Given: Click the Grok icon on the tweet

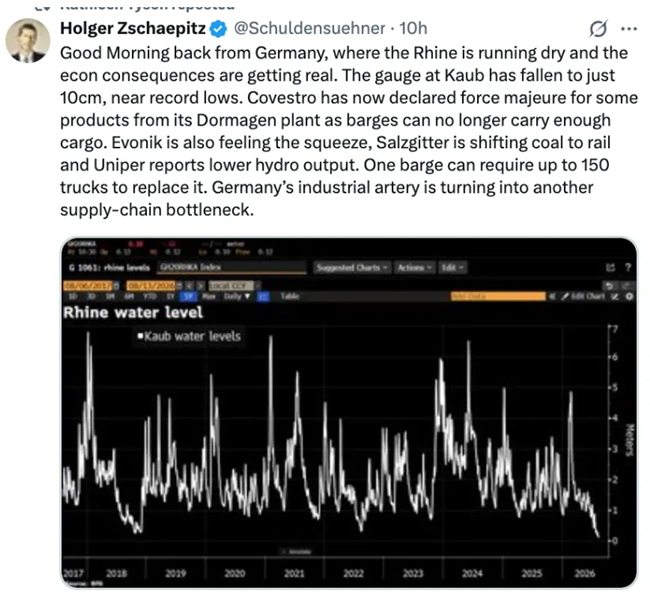Looking at the screenshot, I should [x=599, y=29].
